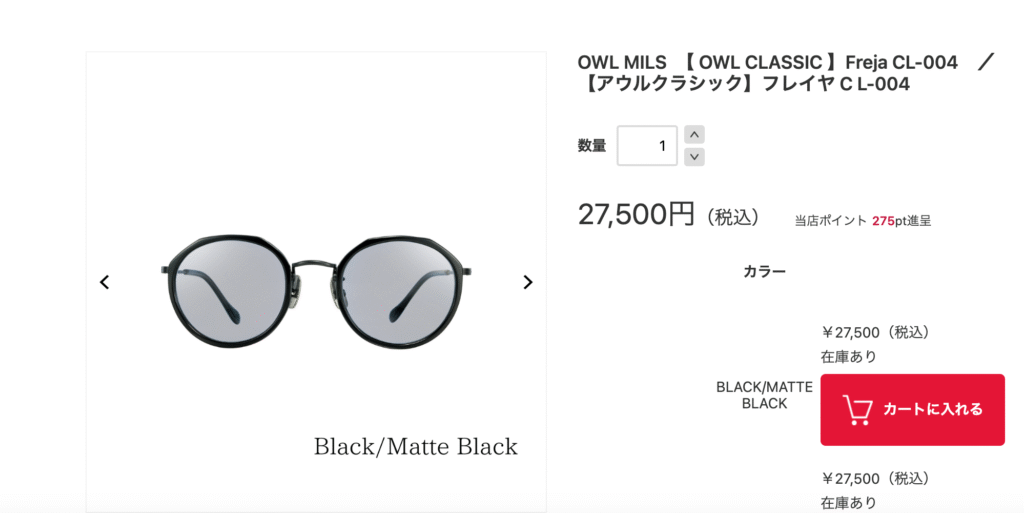Click the shopping cart icon in red button
Image resolution: width=1024 pixels, height=513 pixels.
(857, 410)
